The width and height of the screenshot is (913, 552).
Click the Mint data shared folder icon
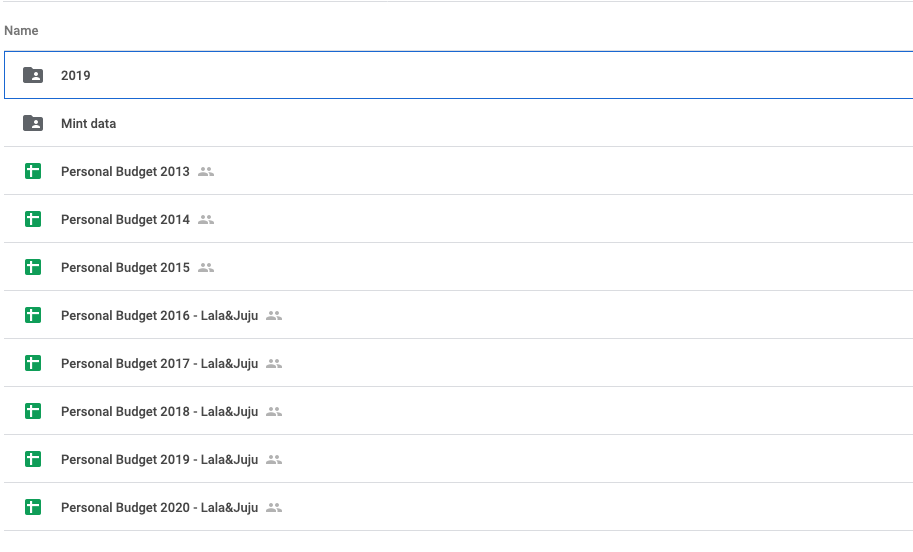tap(33, 123)
